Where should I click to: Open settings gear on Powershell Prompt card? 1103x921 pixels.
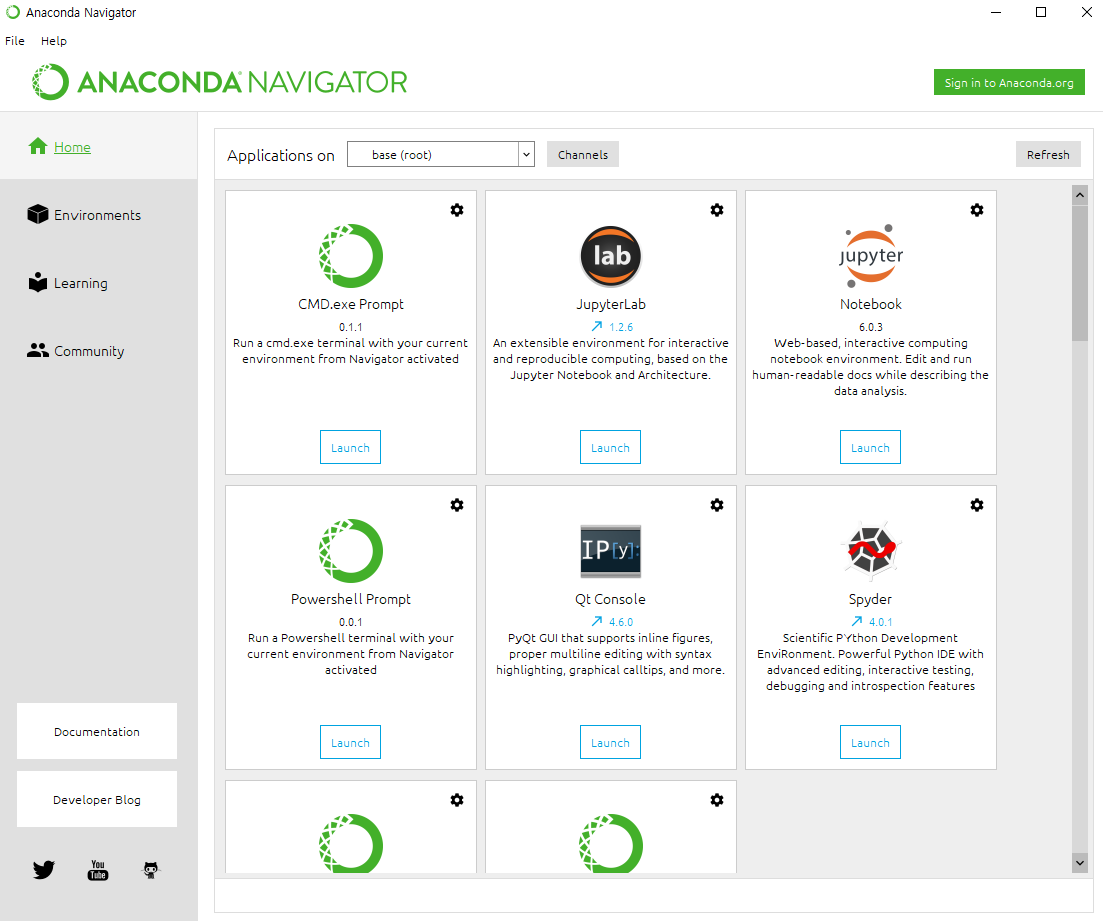[457, 504]
